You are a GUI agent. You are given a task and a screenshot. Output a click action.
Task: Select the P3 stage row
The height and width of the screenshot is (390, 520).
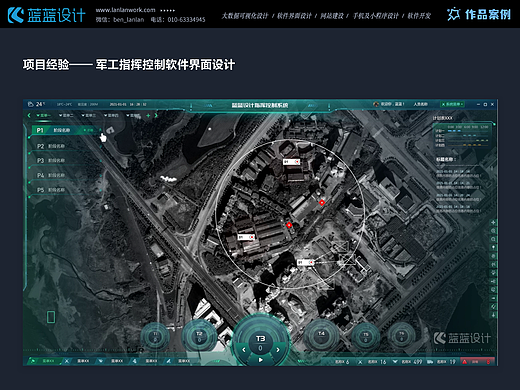point(66,160)
